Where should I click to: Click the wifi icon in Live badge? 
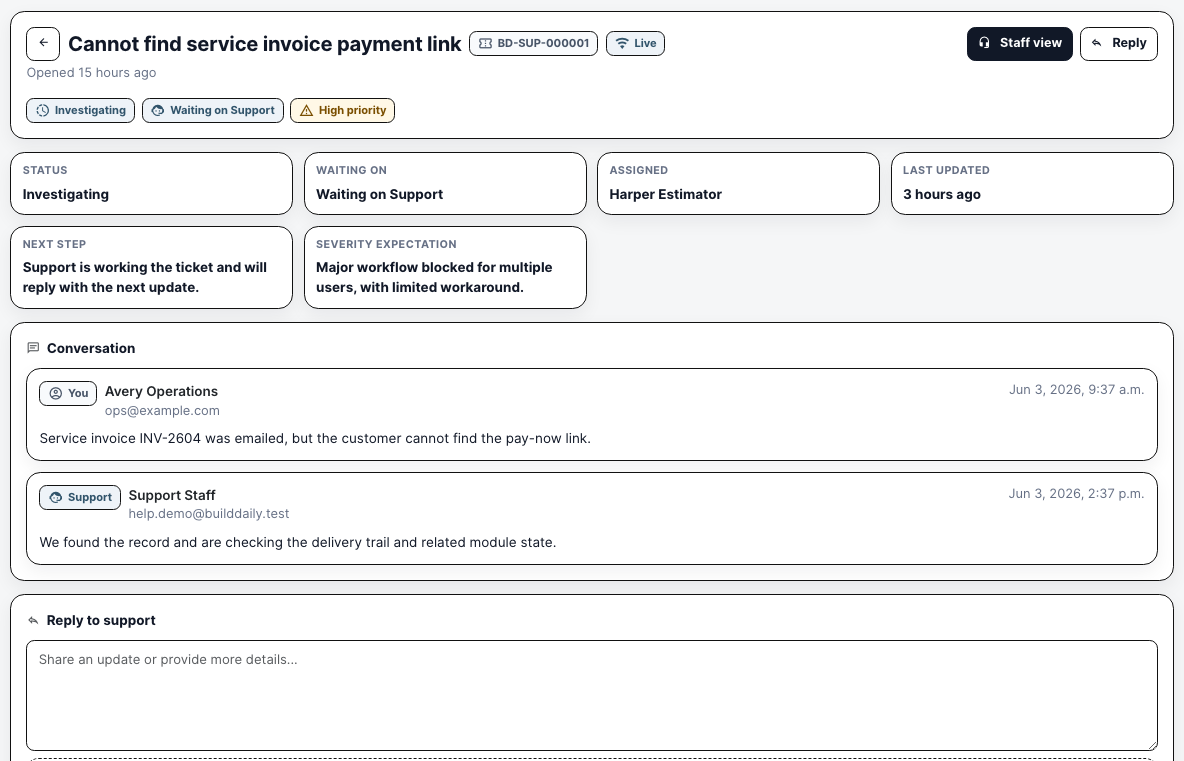[621, 44]
